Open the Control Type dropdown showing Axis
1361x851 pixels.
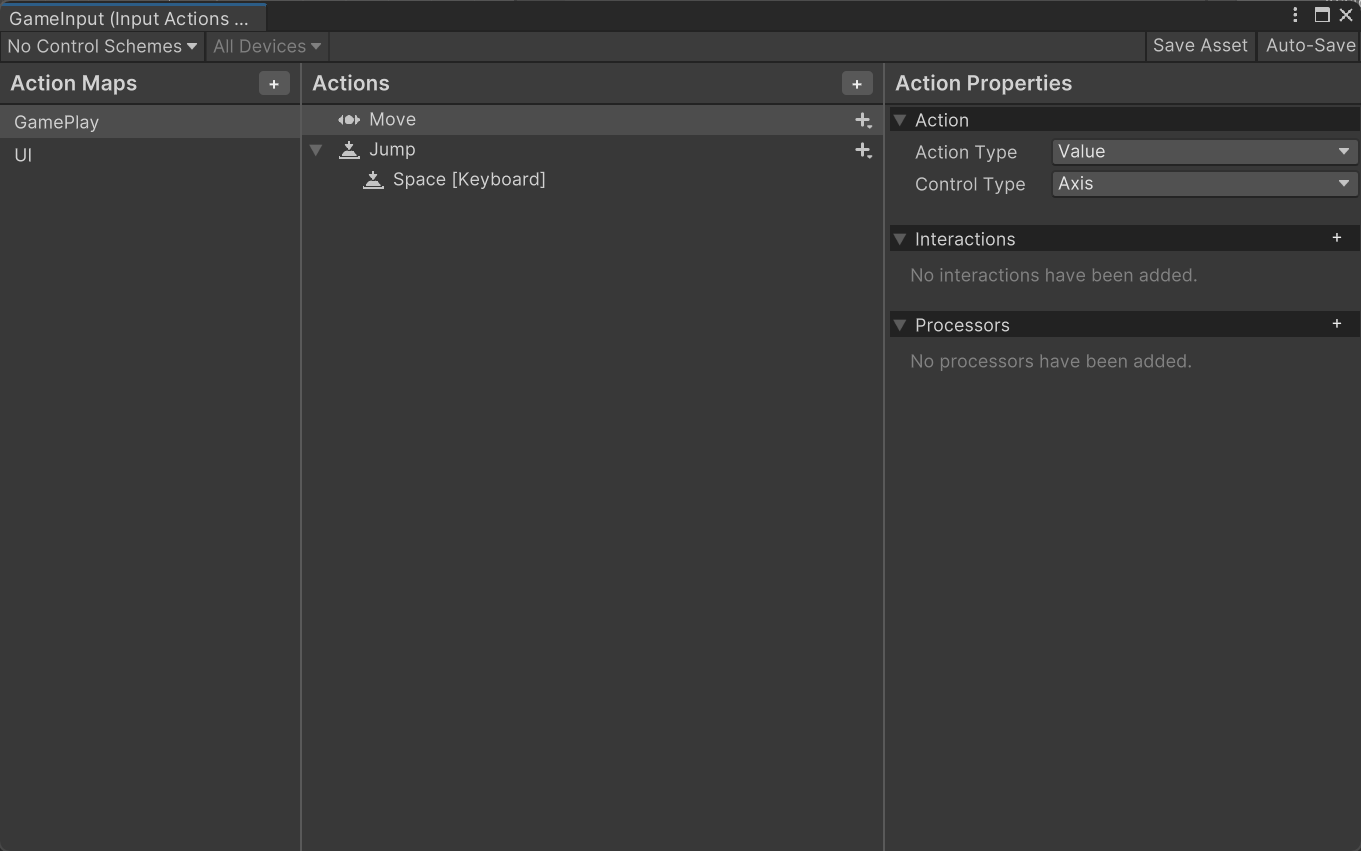click(1203, 184)
